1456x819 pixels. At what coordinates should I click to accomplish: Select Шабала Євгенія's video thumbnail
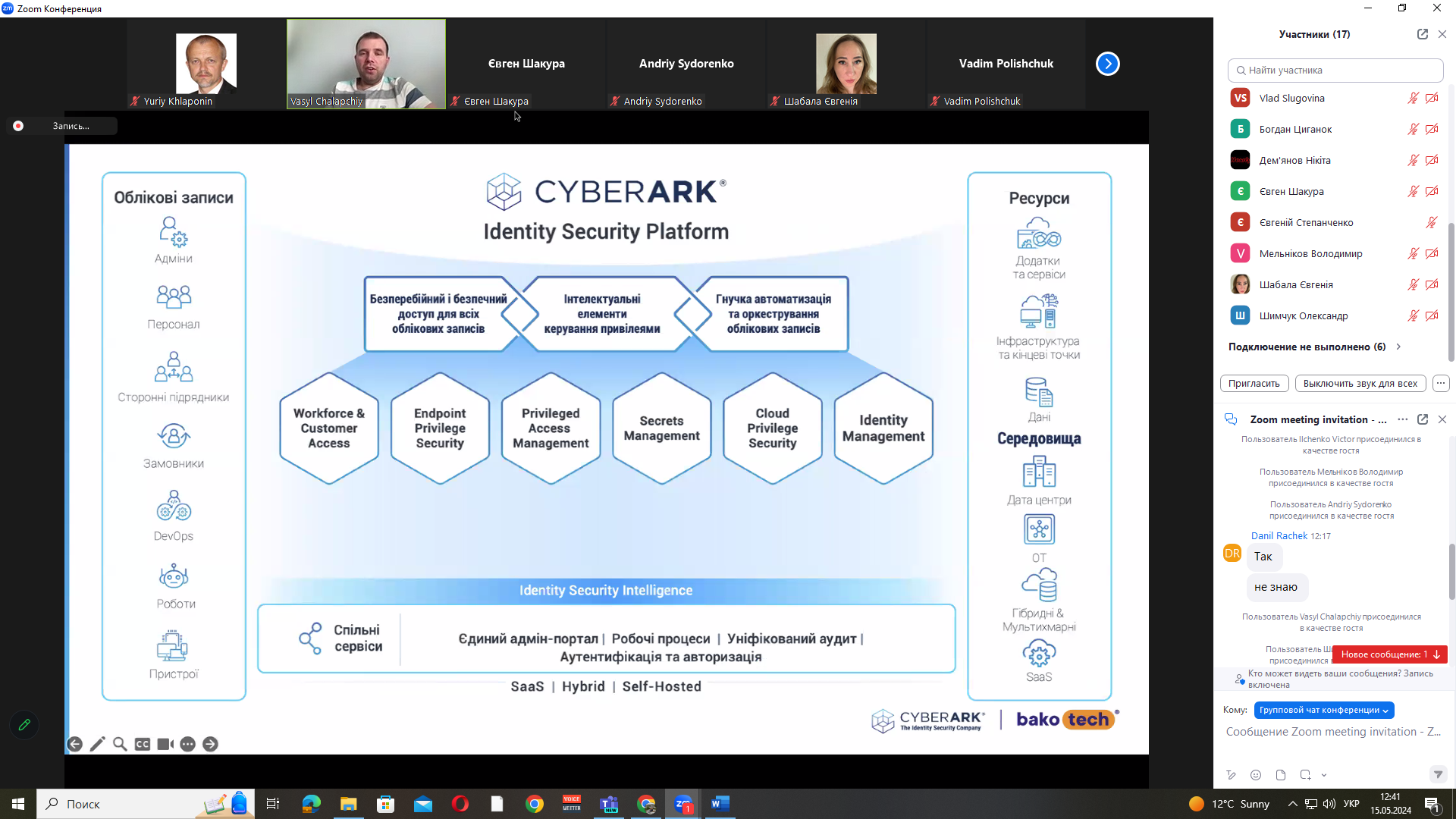846,64
